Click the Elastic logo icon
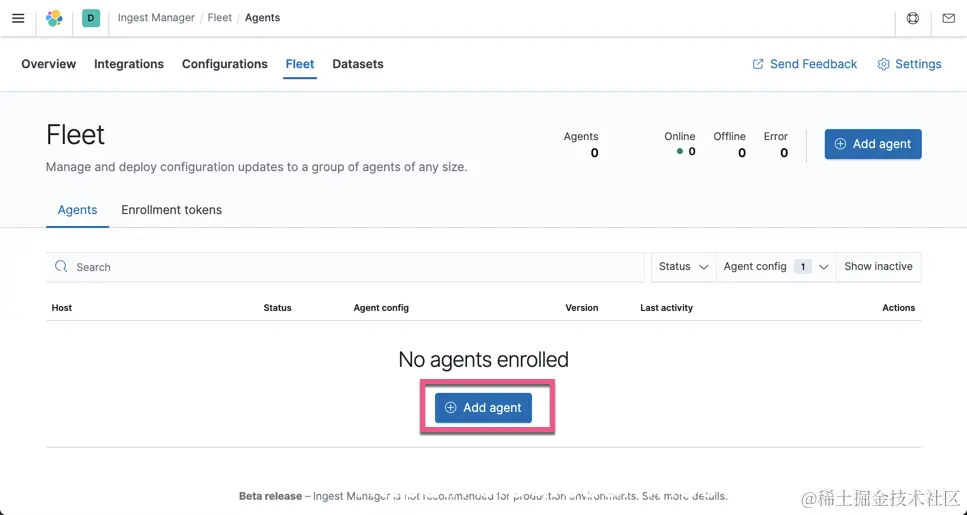The width and height of the screenshot is (967, 515). click(x=54, y=18)
